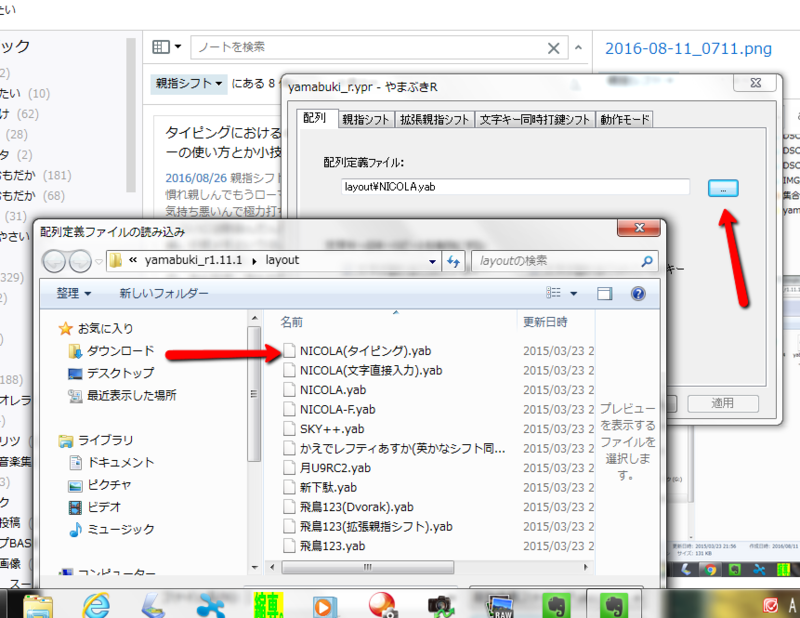Toggle the preview pane icon
This screenshot has width=800, height=618.
pyautogui.click(x=605, y=293)
